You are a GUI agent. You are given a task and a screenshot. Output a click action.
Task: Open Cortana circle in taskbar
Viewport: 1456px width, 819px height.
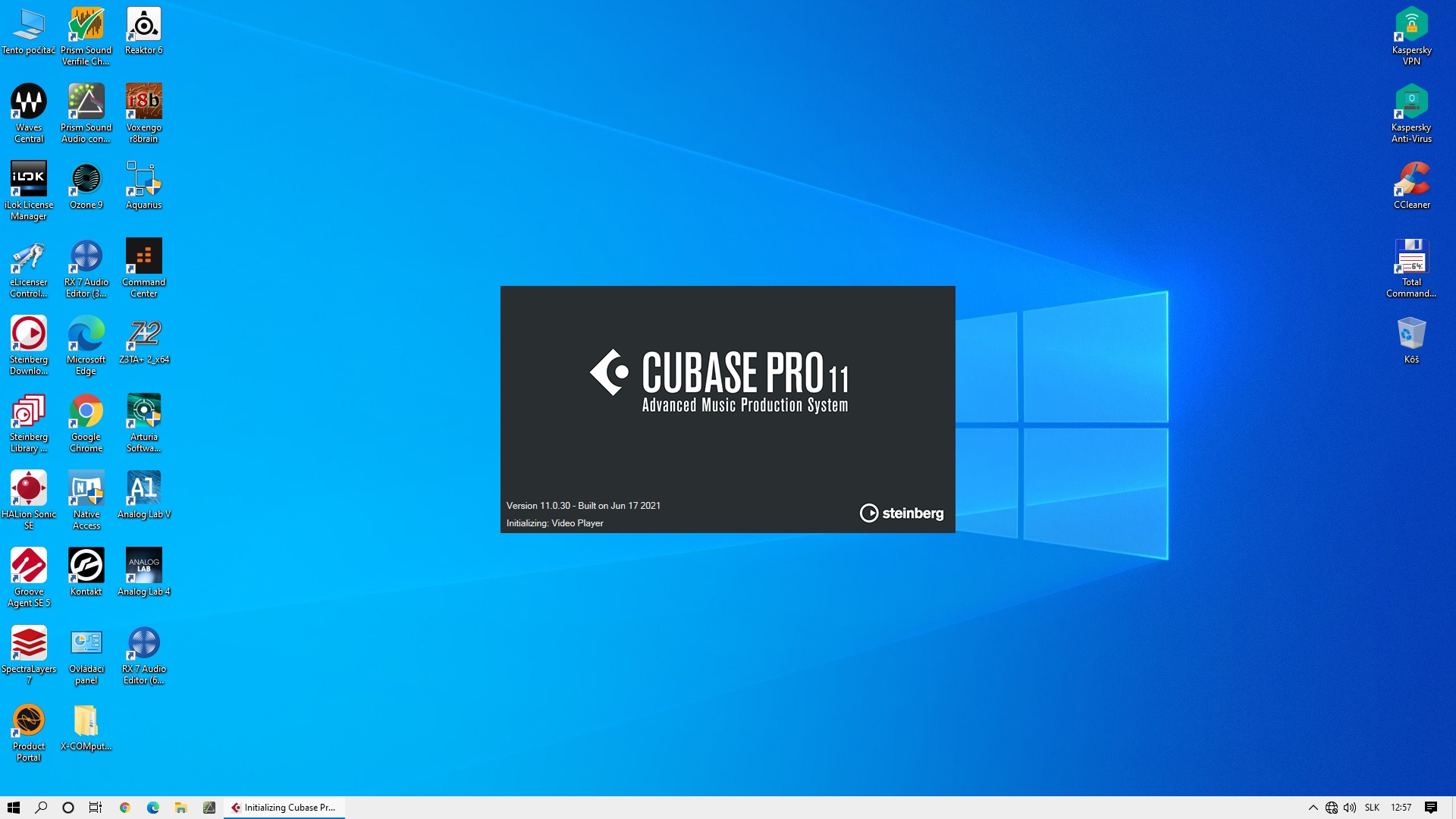click(x=68, y=808)
